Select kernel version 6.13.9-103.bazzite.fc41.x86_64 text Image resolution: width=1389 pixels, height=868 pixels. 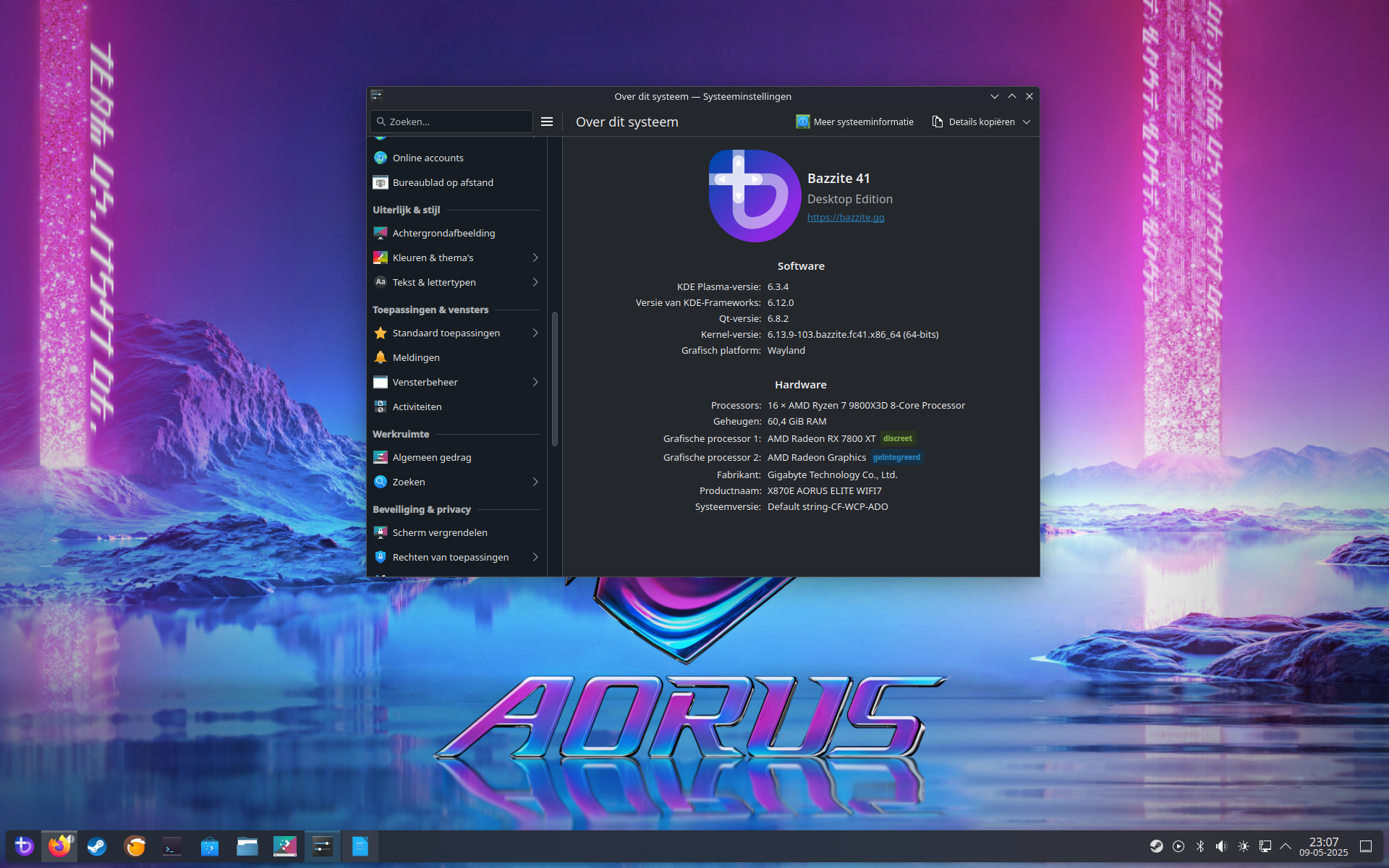[853, 334]
